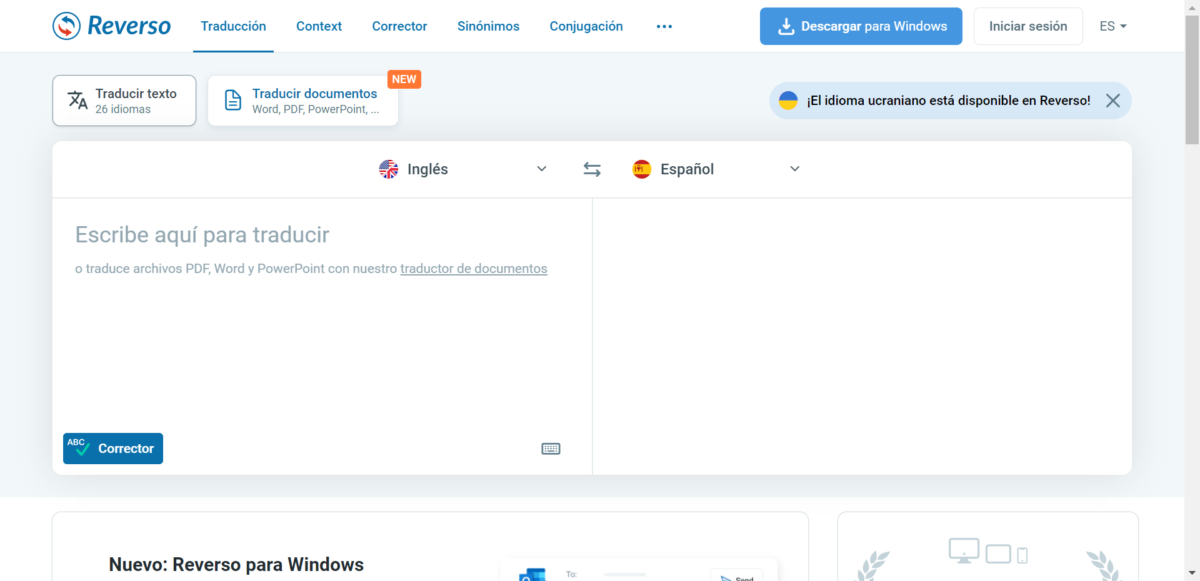Switch to the Traducir texto mode

[123, 100]
